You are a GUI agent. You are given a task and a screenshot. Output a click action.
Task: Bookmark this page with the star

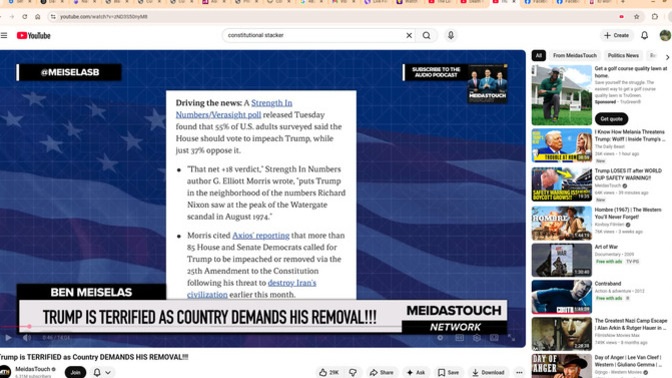click(x=637, y=17)
